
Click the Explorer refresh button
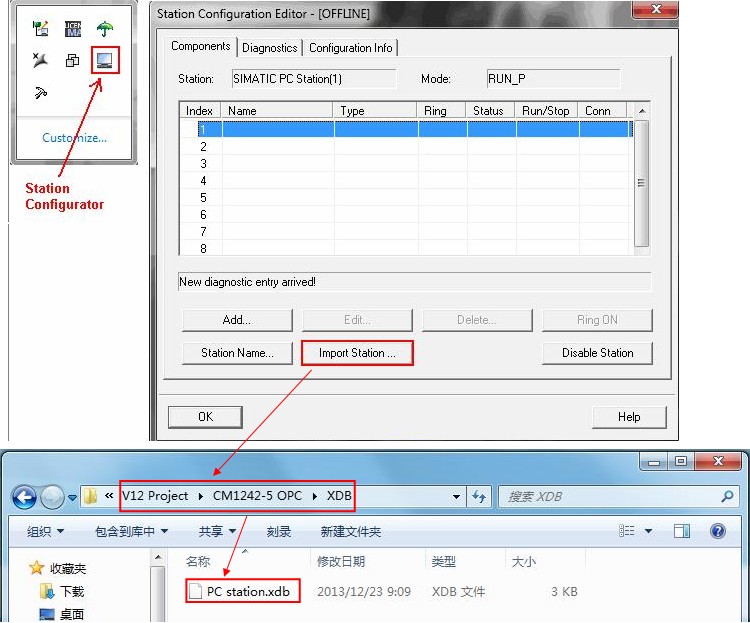(479, 497)
